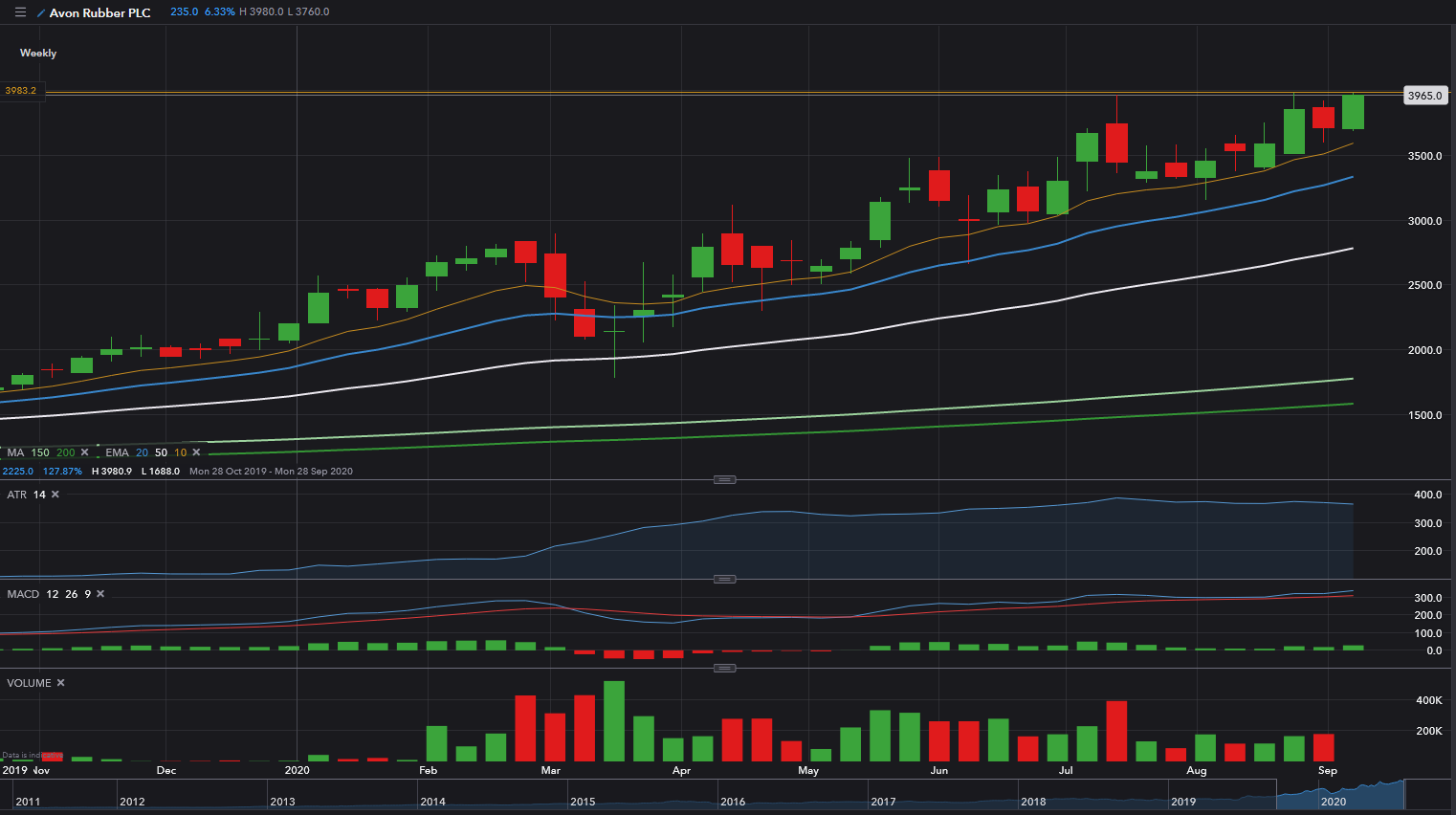Click the H 3980.9 range high value
The width and height of the screenshot is (1456, 815).
tap(112, 471)
